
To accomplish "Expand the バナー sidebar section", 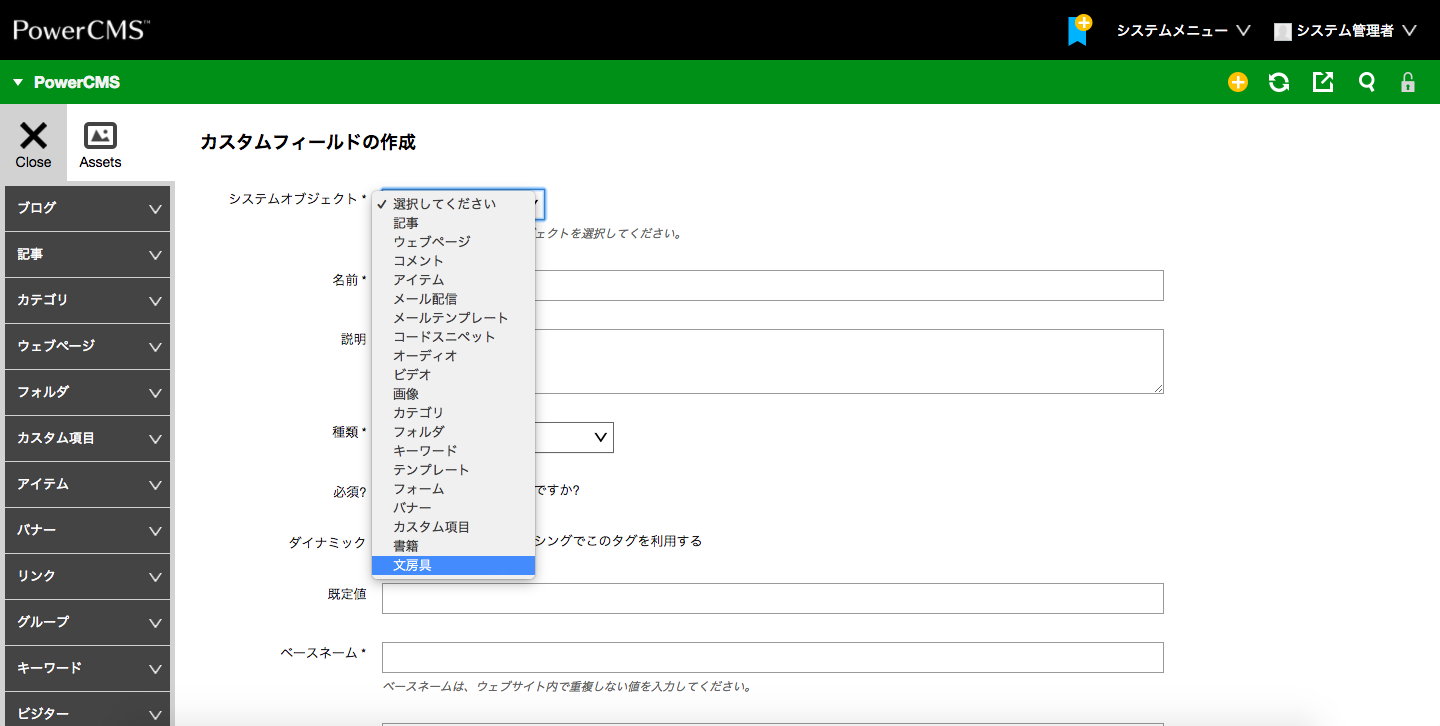I will click(87, 530).
